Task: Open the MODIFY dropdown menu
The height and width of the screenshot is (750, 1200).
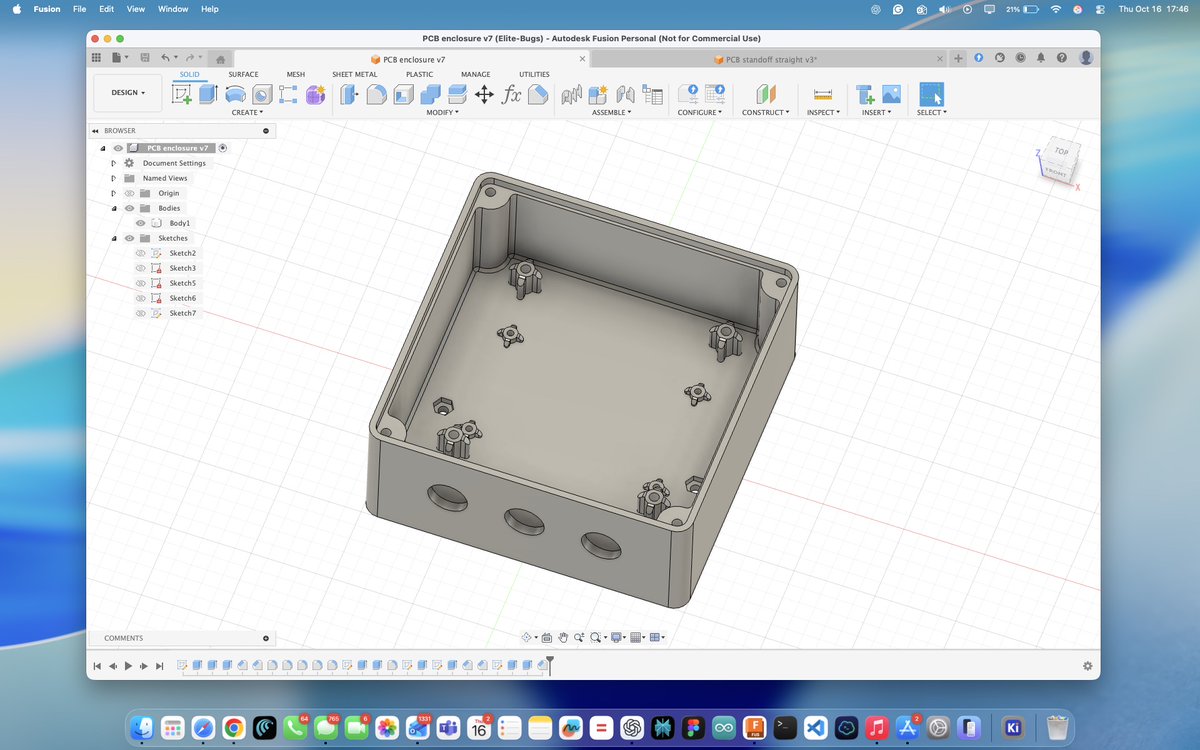Action: (x=443, y=112)
